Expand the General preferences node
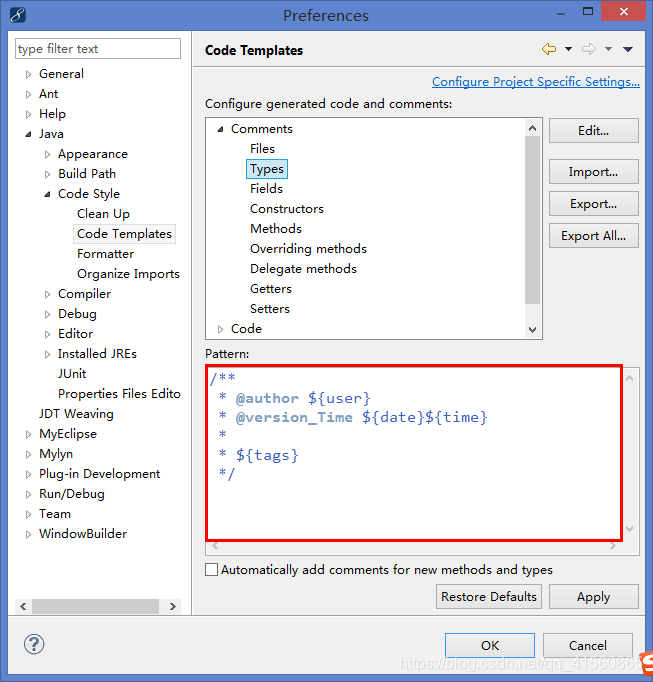 (28, 74)
